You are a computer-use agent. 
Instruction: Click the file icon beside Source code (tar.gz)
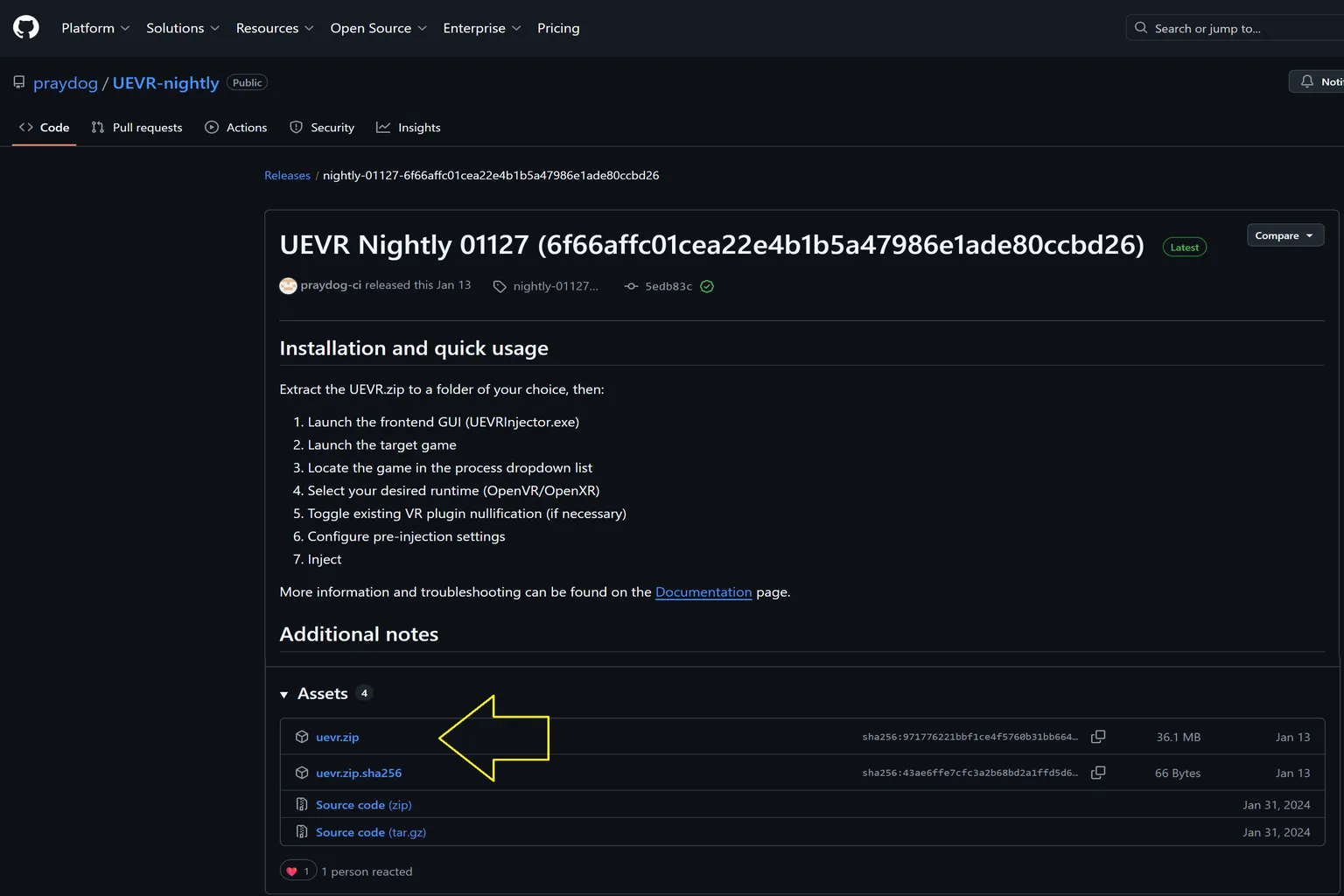pyautogui.click(x=302, y=831)
